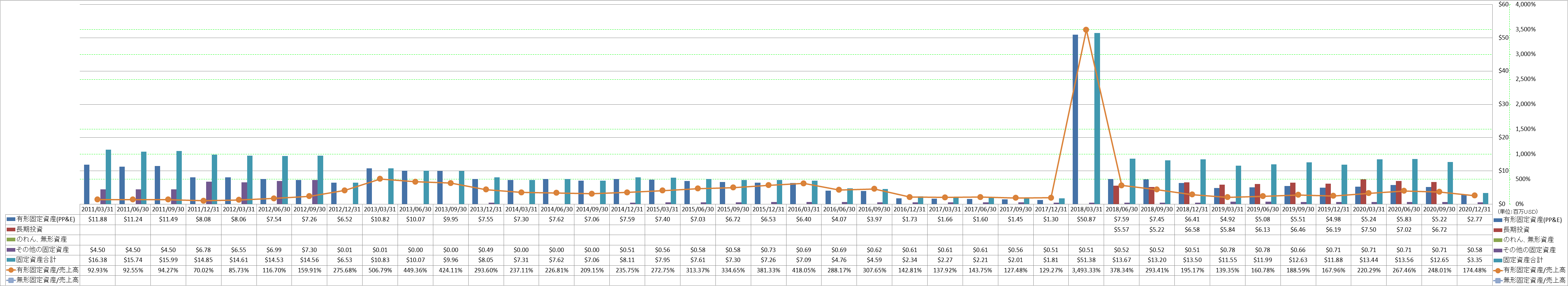Select the 2016/03/31 date column header
Screen dimensions: 1568x286
(804, 209)
